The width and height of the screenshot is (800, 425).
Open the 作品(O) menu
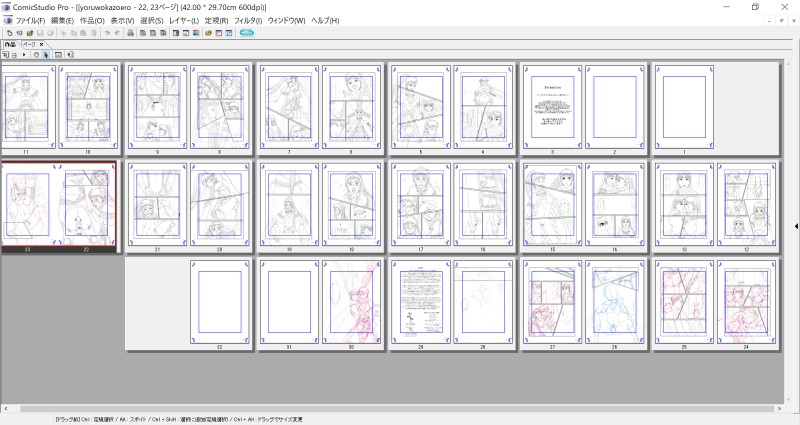click(92, 20)
